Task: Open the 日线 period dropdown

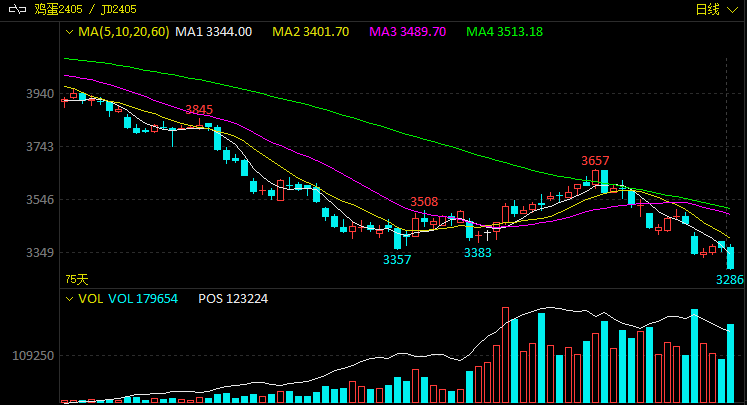Action: click(716, 10)
